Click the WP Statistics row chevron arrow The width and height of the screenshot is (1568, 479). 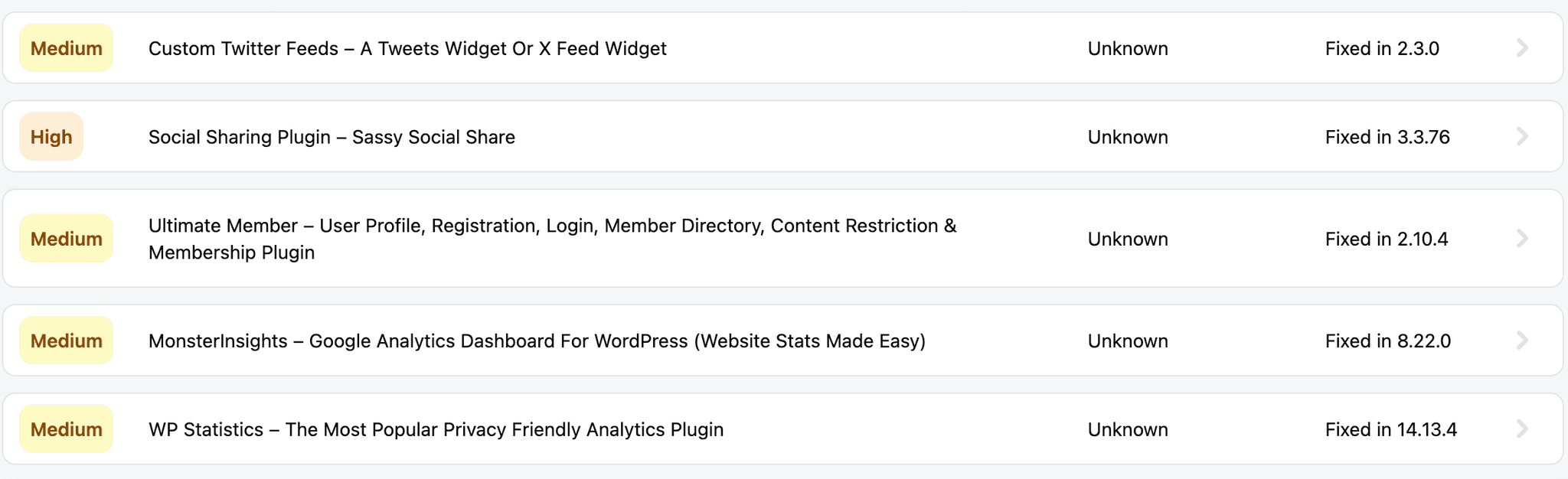click(1522, 429)
